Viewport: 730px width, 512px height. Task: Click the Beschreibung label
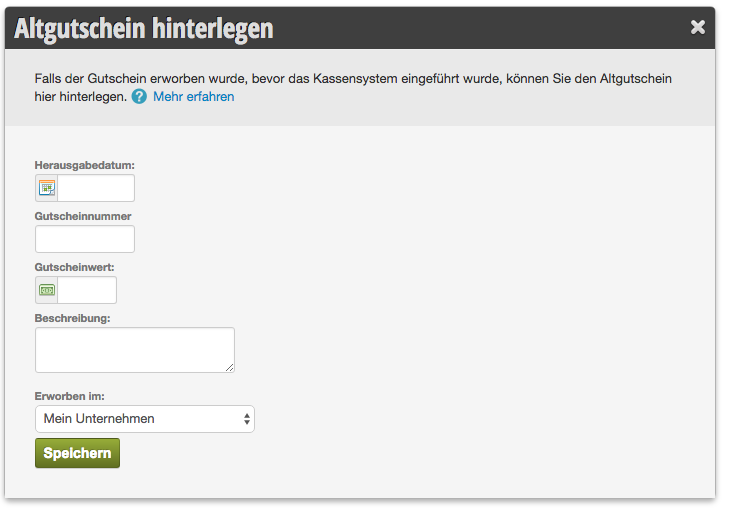72,318
